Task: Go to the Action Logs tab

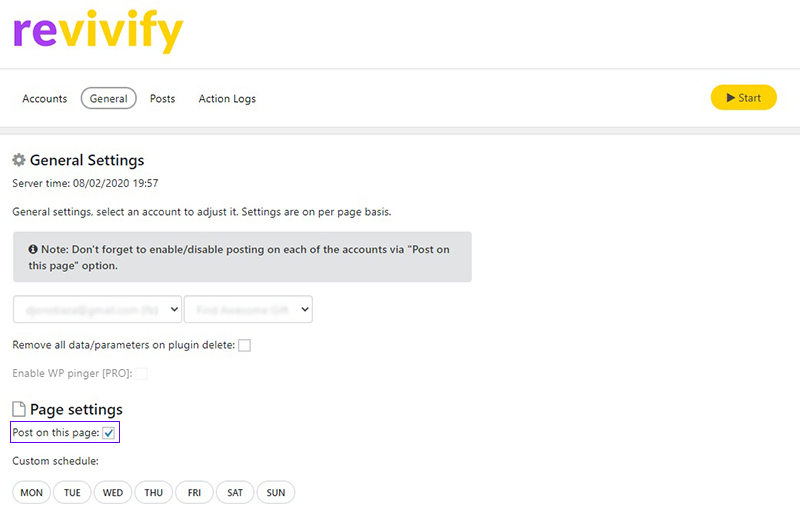Action: 227,99
